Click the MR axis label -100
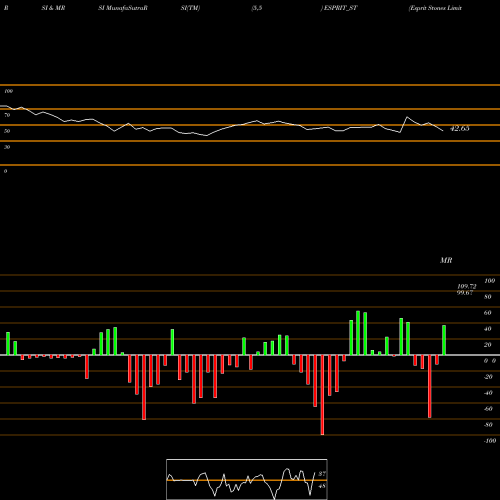 [490, 441]
